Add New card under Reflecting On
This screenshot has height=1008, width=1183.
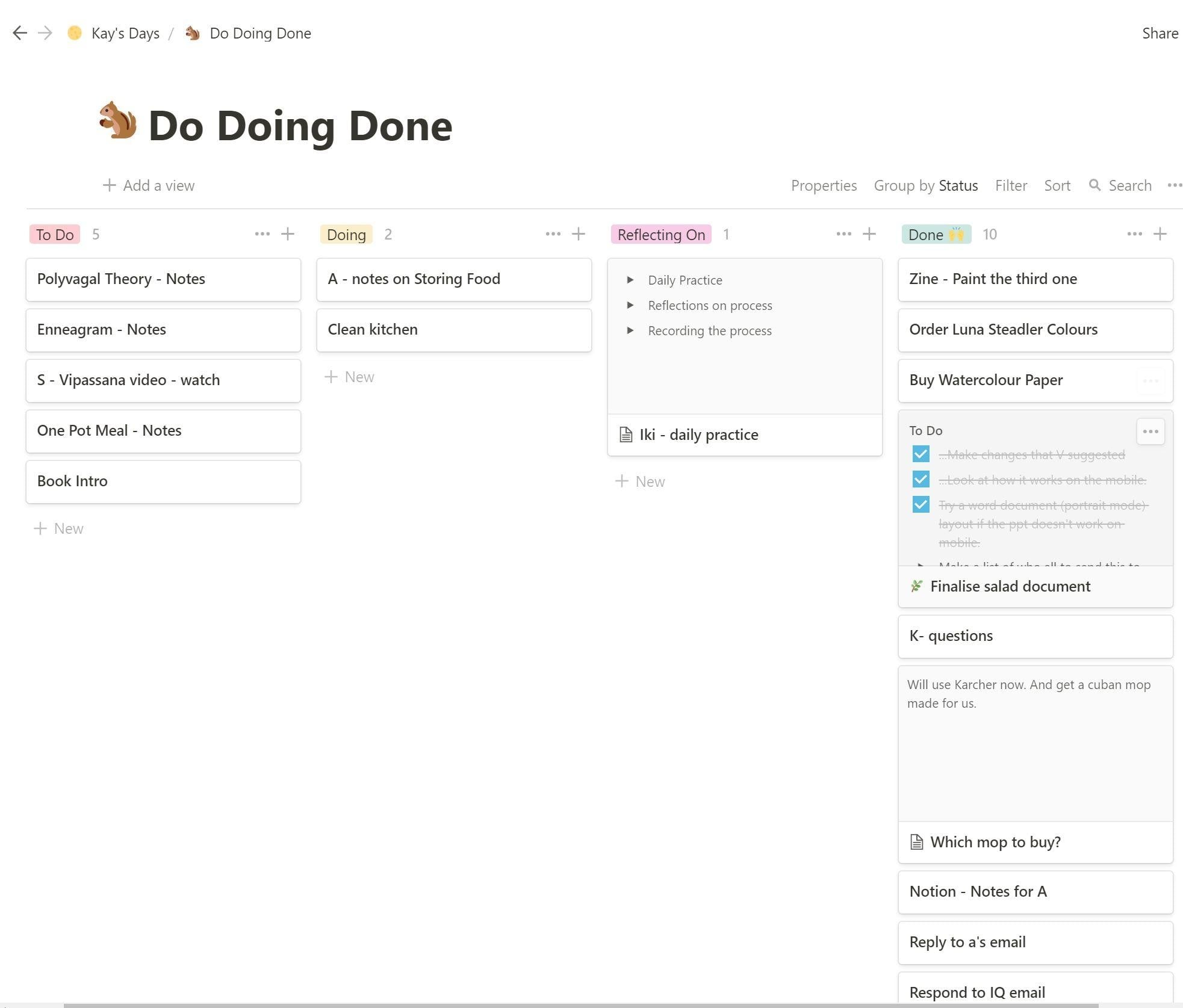pyautogui.click(x=641, y=481)
